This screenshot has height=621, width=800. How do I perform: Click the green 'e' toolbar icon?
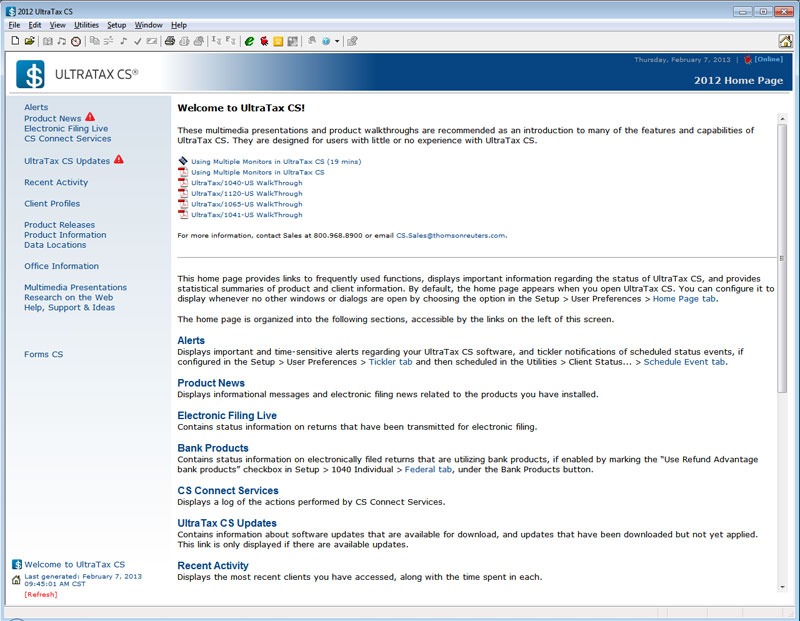pos(249,41)
